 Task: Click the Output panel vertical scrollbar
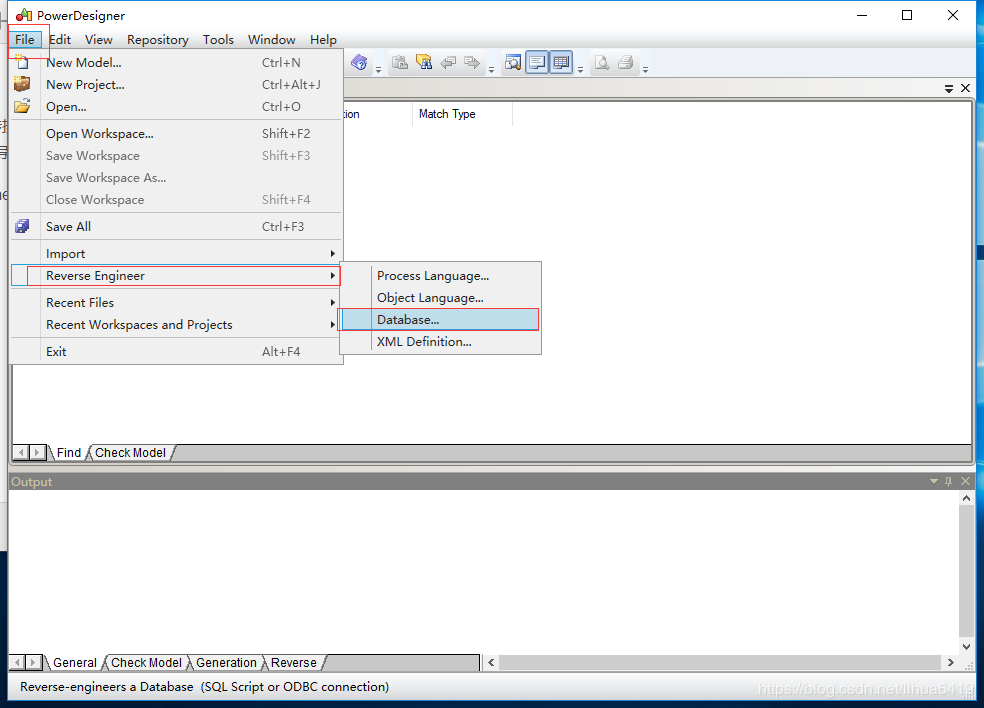(x=966, y=570)
